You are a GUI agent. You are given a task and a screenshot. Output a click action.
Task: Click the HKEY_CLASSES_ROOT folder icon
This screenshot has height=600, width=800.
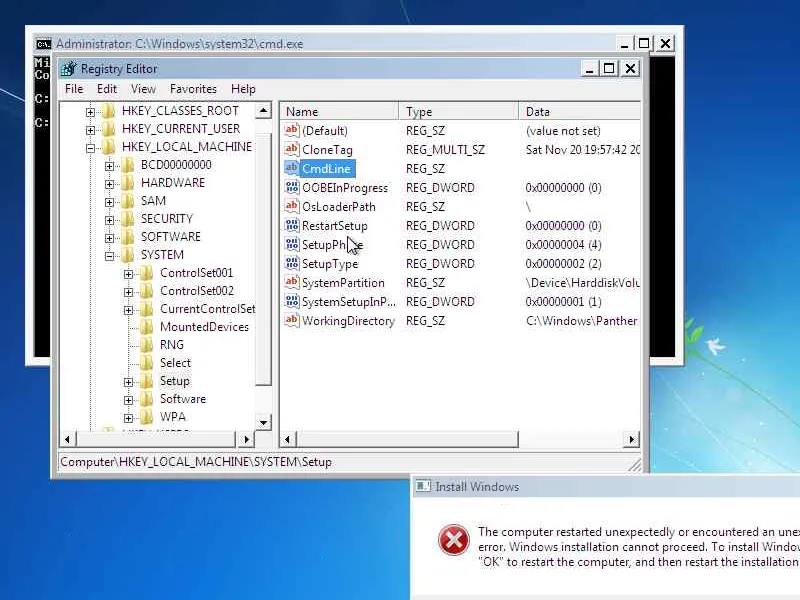click(108, 111)
